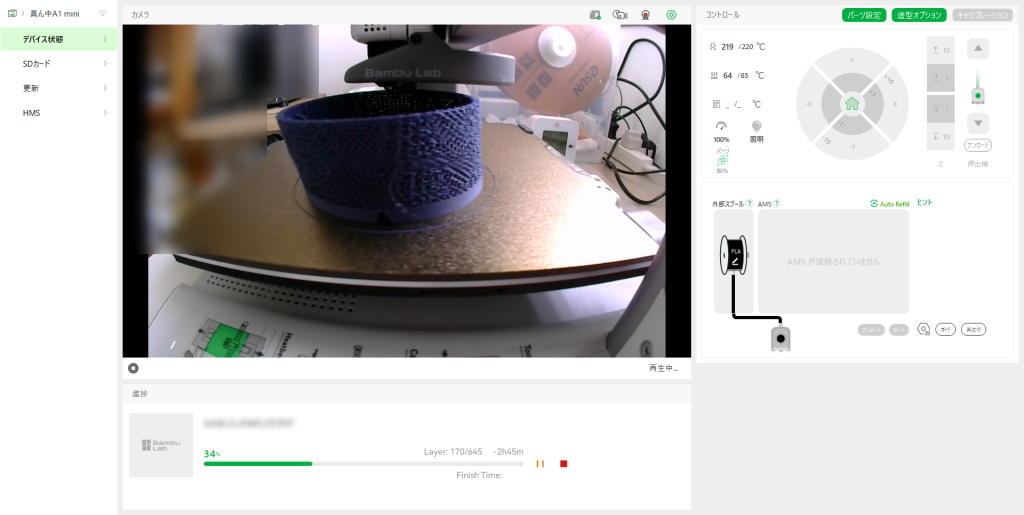The image size is (1024, 515).
Task: Open the パーツ設定 button
Action: click(x=864, y=15)
